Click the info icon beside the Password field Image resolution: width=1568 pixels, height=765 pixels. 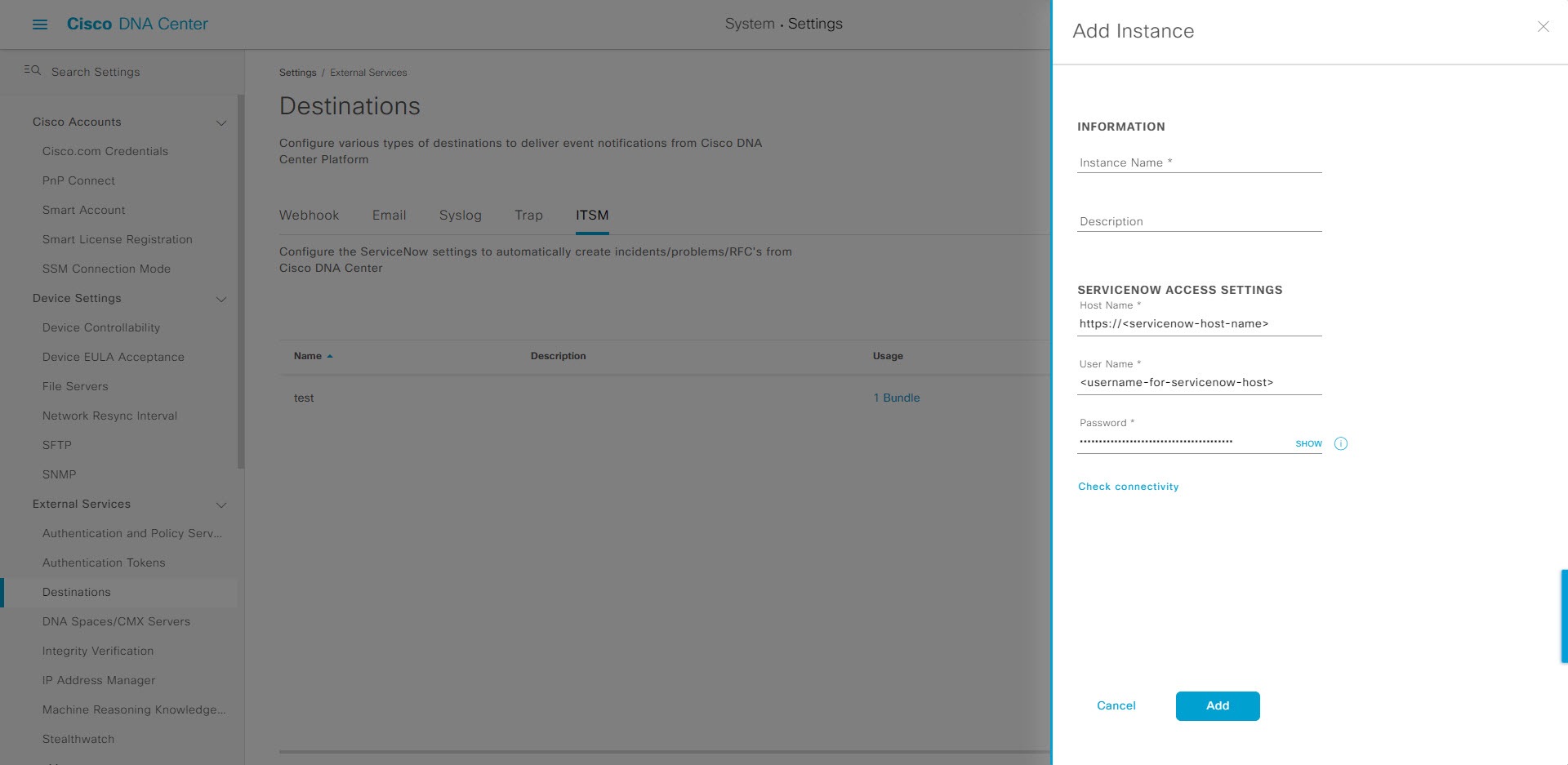1340,443
